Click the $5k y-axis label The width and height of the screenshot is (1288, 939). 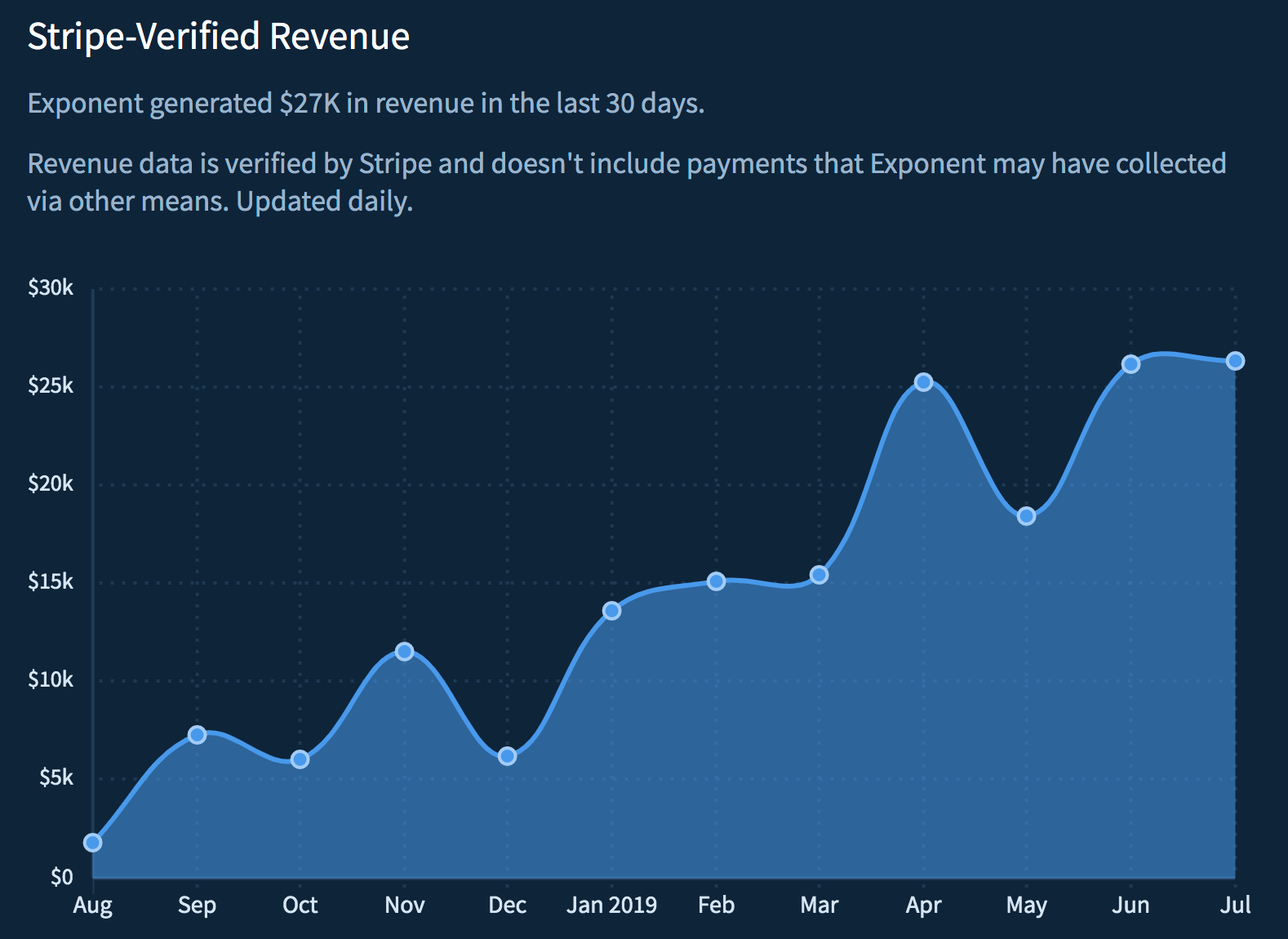pos(56,777)
